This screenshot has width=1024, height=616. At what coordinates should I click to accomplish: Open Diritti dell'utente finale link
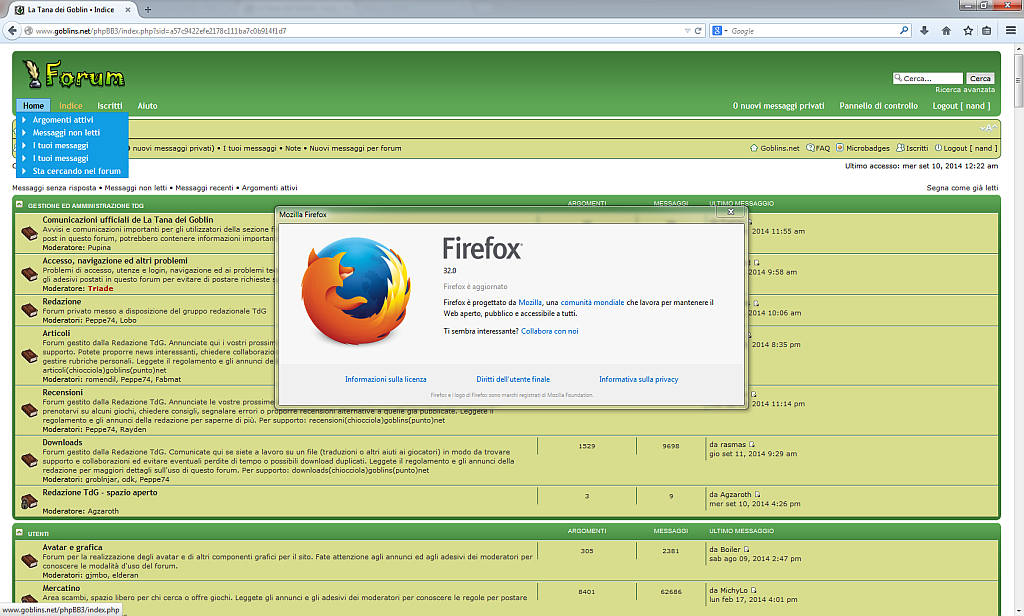513,380
